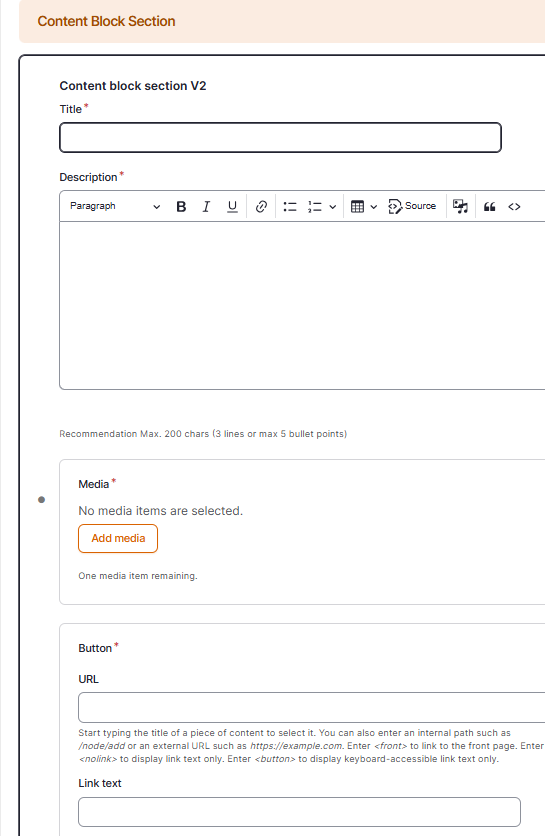Insert a bulleted list
This screenshot has width=545, height=836.
click(x=290, y=206)
